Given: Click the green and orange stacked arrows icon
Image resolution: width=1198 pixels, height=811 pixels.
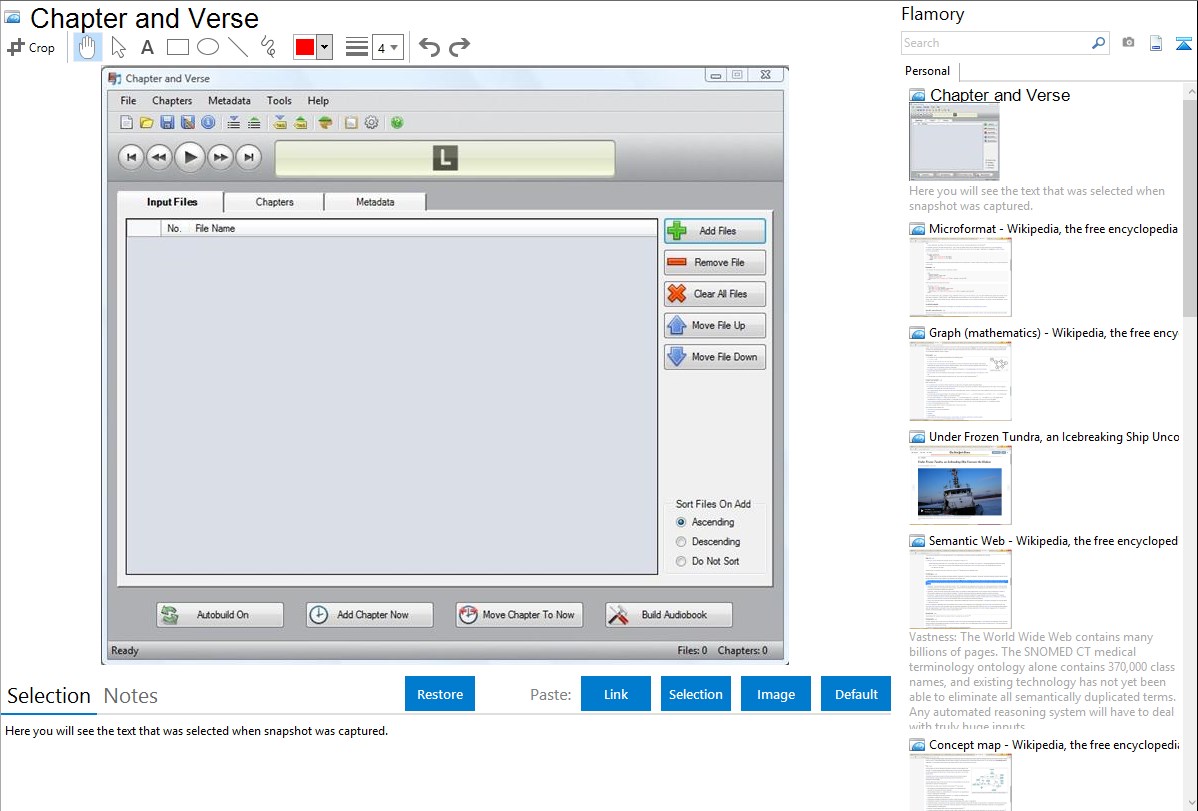Looking at the screenshot, I should pos(325,122).
